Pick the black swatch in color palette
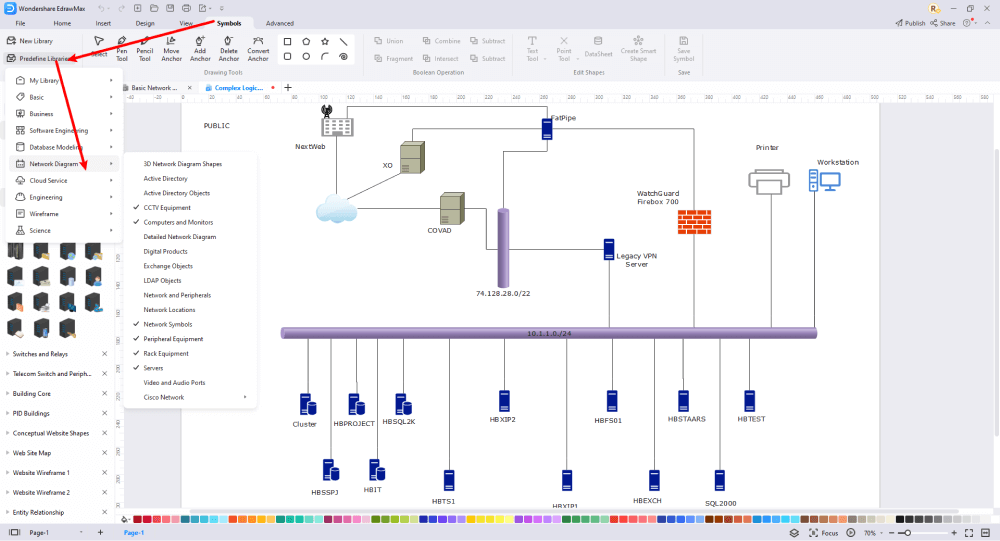1000x541 pixels. (901, 519)
